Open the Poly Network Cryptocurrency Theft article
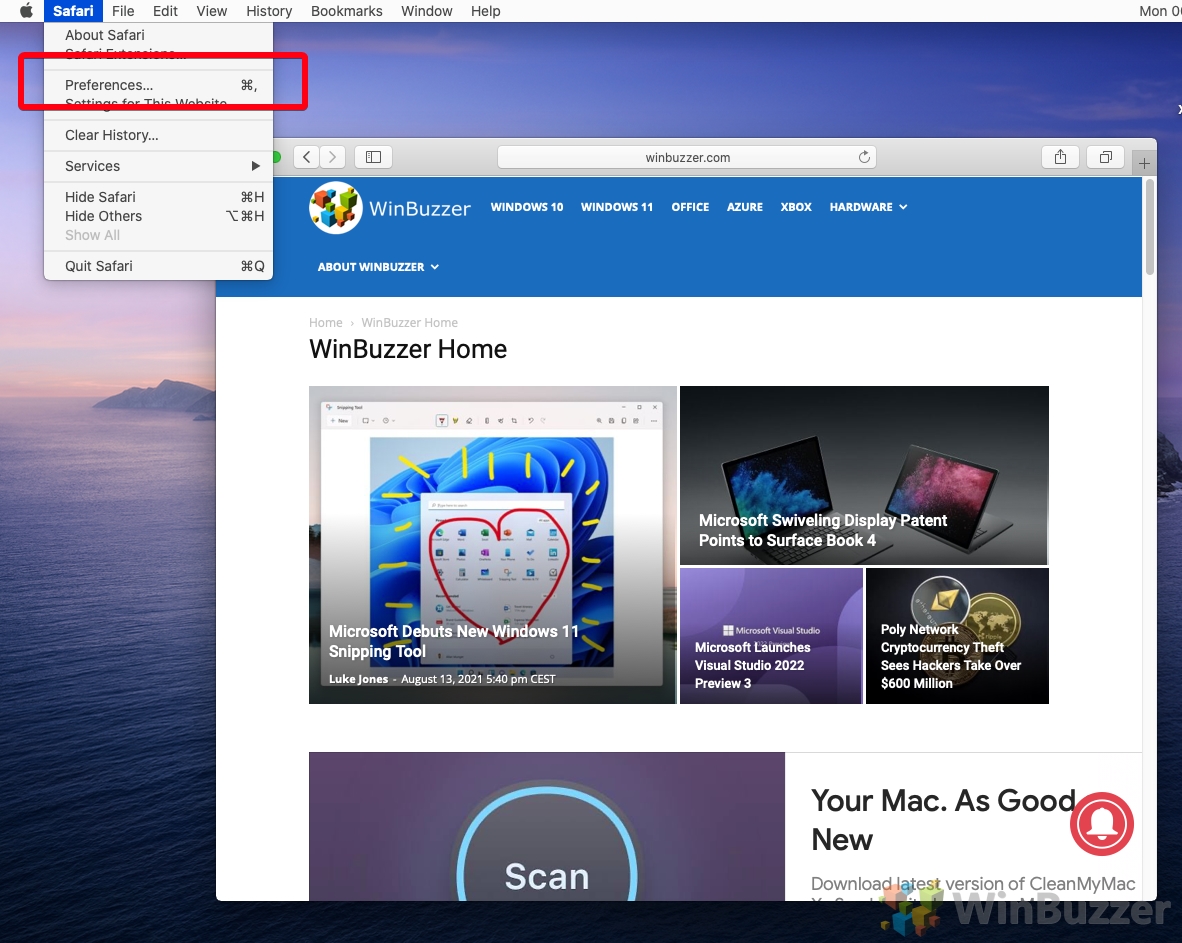The image size is (1182, 943). (x=951, y=656)
